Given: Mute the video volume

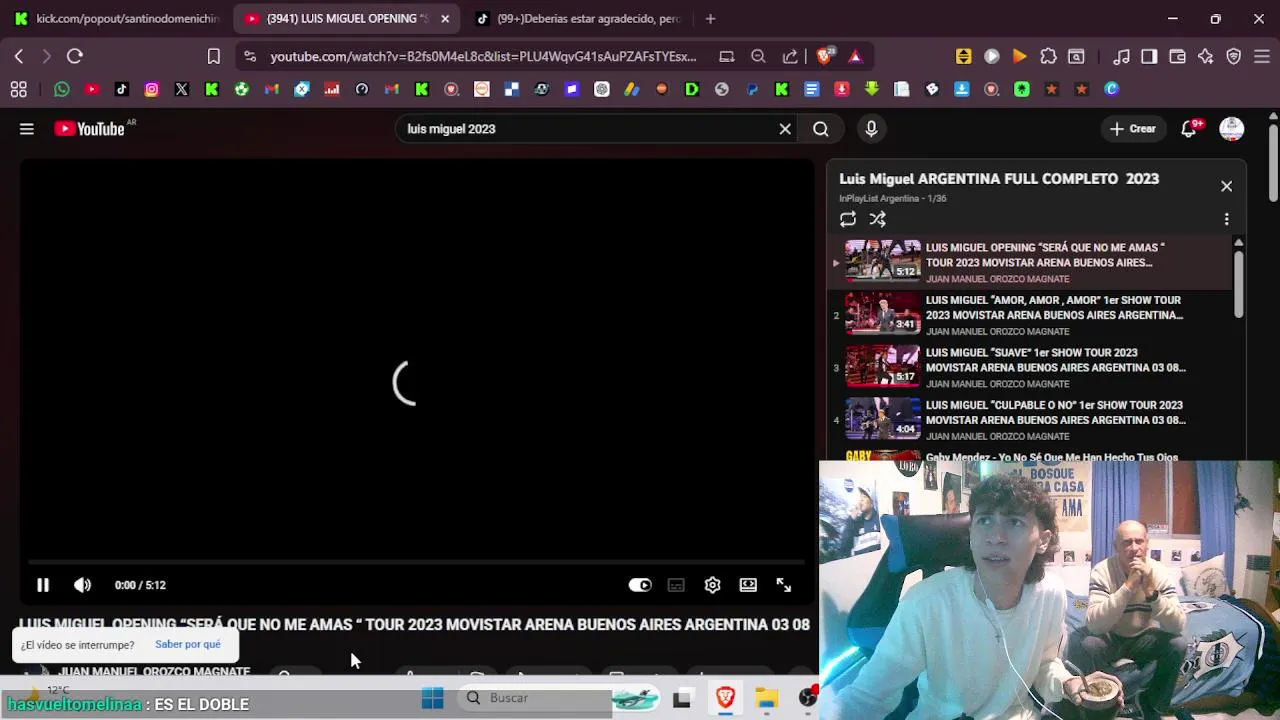Looking at the screenshot, I should (x=82, y=585).
